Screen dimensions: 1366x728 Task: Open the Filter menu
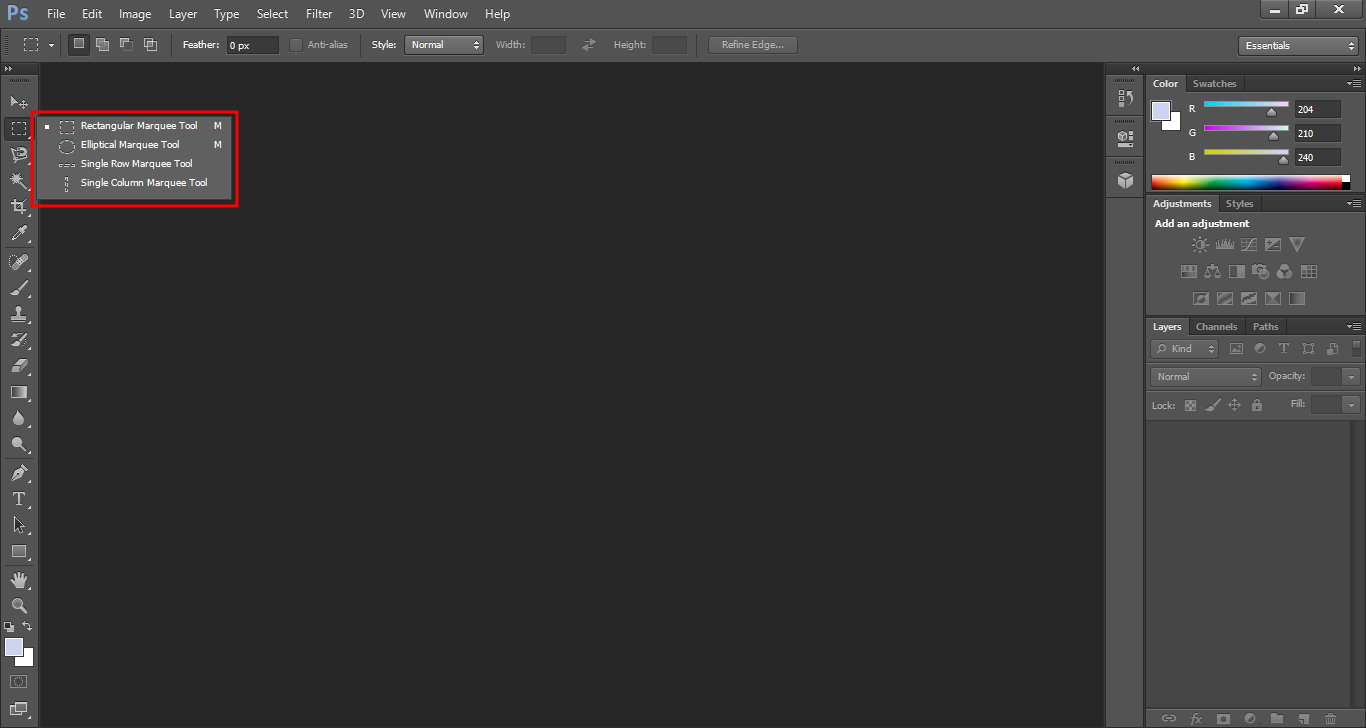(x=319, y=14)
